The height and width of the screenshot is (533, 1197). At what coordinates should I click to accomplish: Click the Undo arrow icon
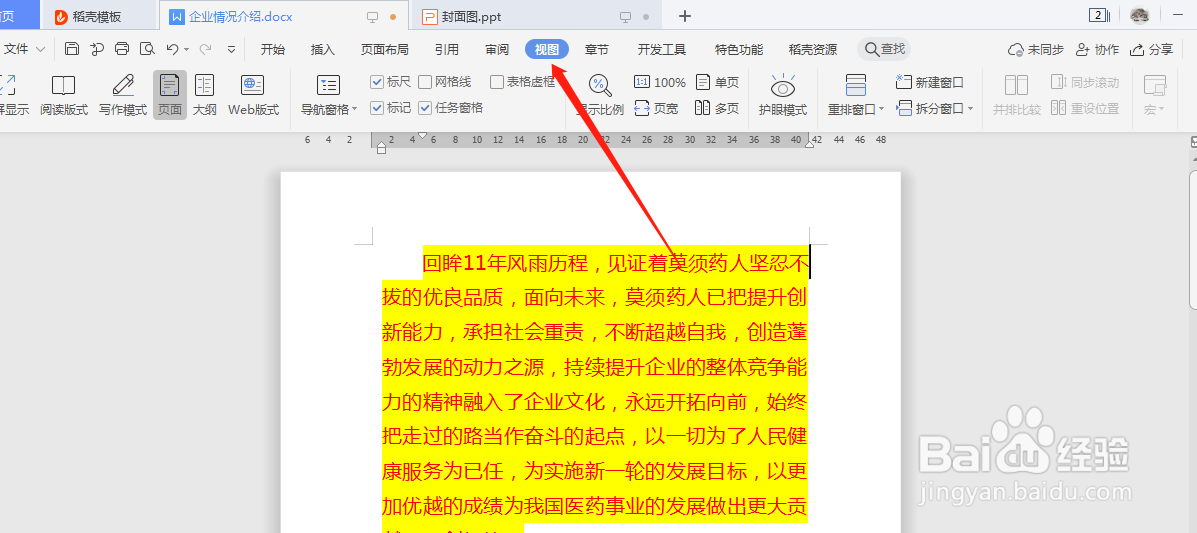tap(172, 50)
